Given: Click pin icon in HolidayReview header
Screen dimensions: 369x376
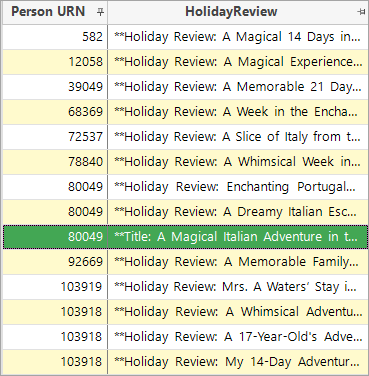Looking at the screenshot, I should [x=361, y=12].
